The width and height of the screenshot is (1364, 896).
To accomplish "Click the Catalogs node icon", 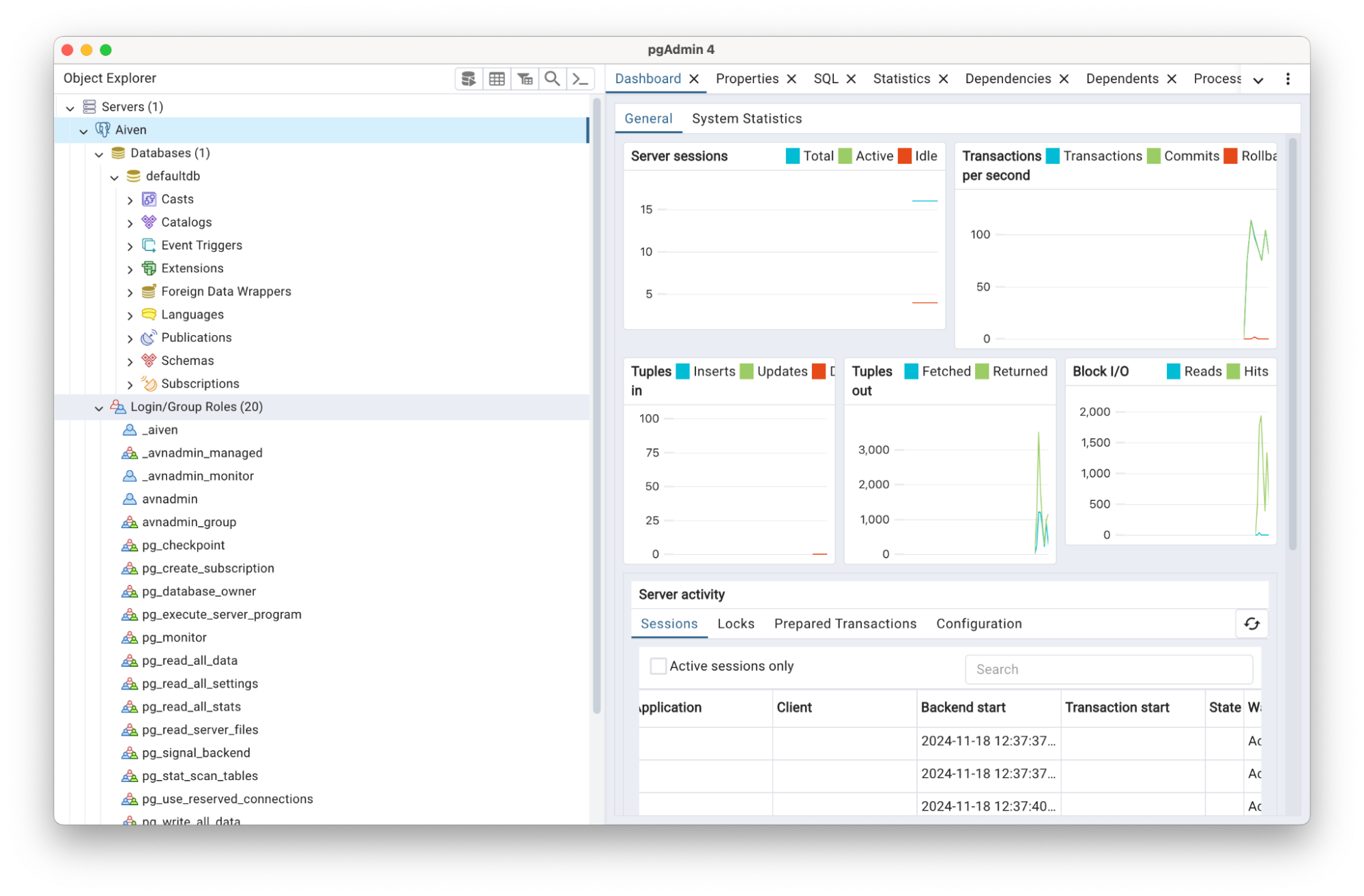I will (149, 222).
